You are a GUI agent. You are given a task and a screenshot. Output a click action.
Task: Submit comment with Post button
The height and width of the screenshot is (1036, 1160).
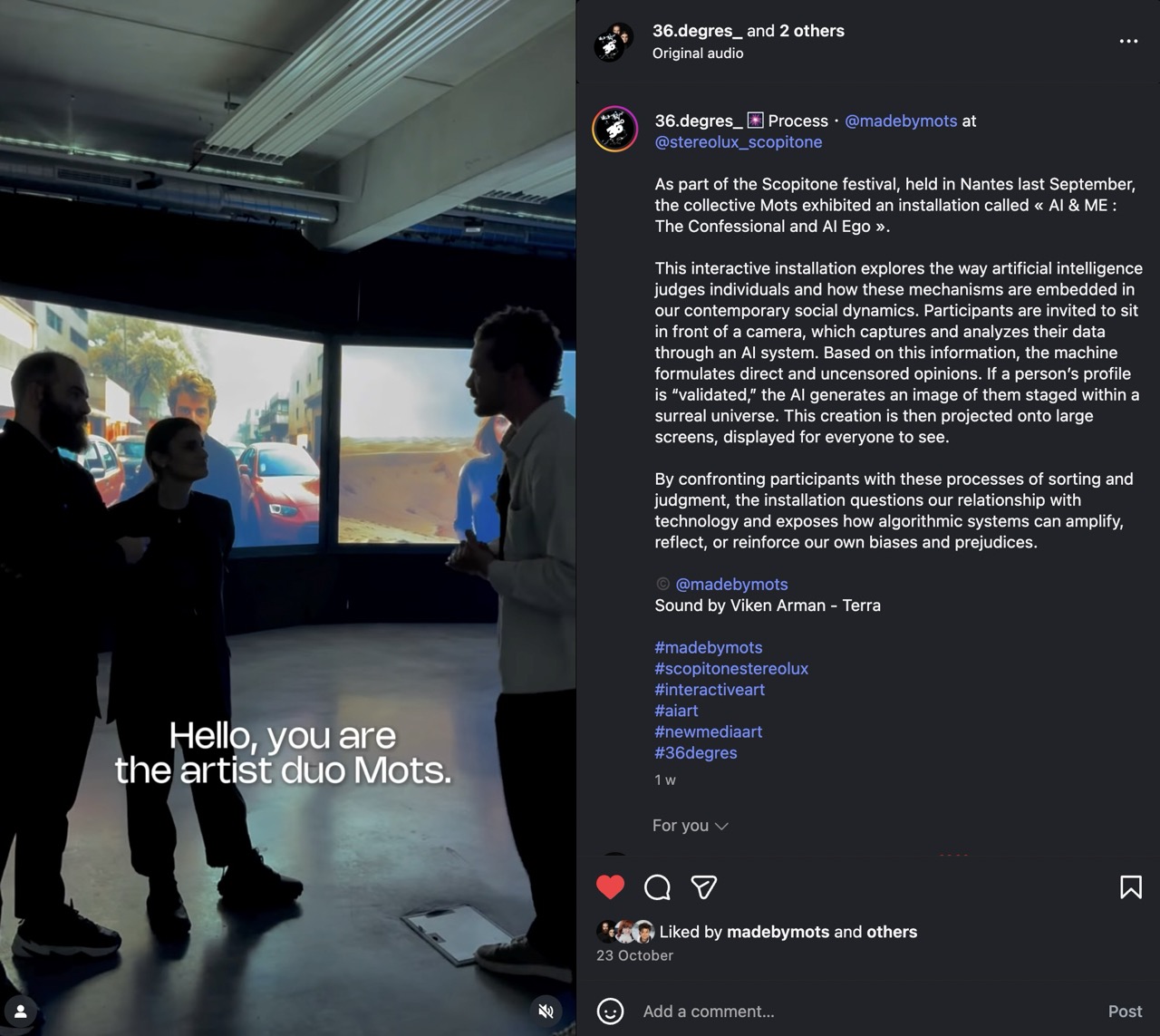pyautogui.click(x=1125, y=1012)
